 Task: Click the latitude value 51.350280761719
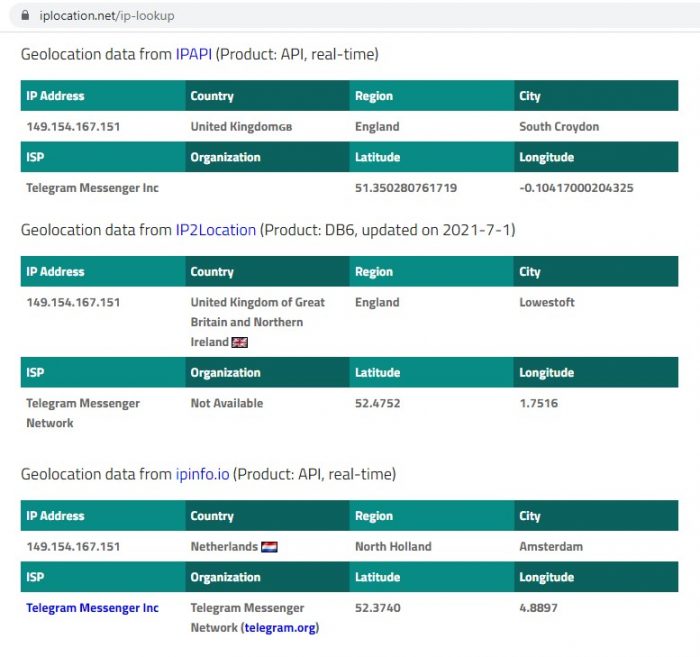(405, 187)
